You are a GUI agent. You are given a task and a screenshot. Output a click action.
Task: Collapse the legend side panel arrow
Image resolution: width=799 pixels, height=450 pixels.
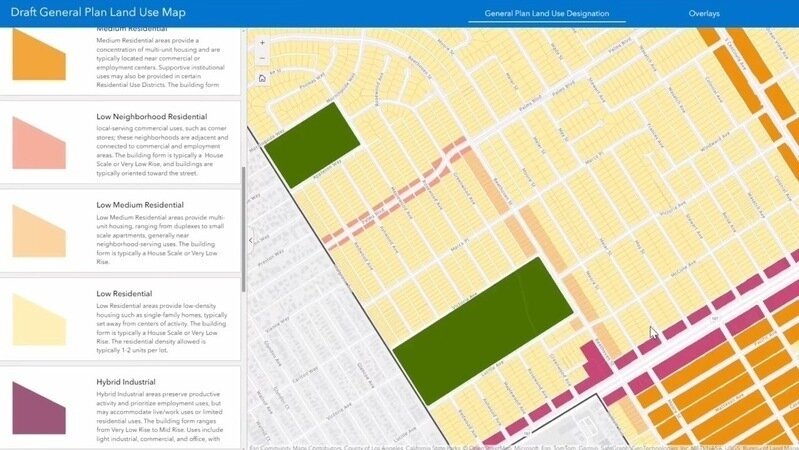tap(250, 239)
